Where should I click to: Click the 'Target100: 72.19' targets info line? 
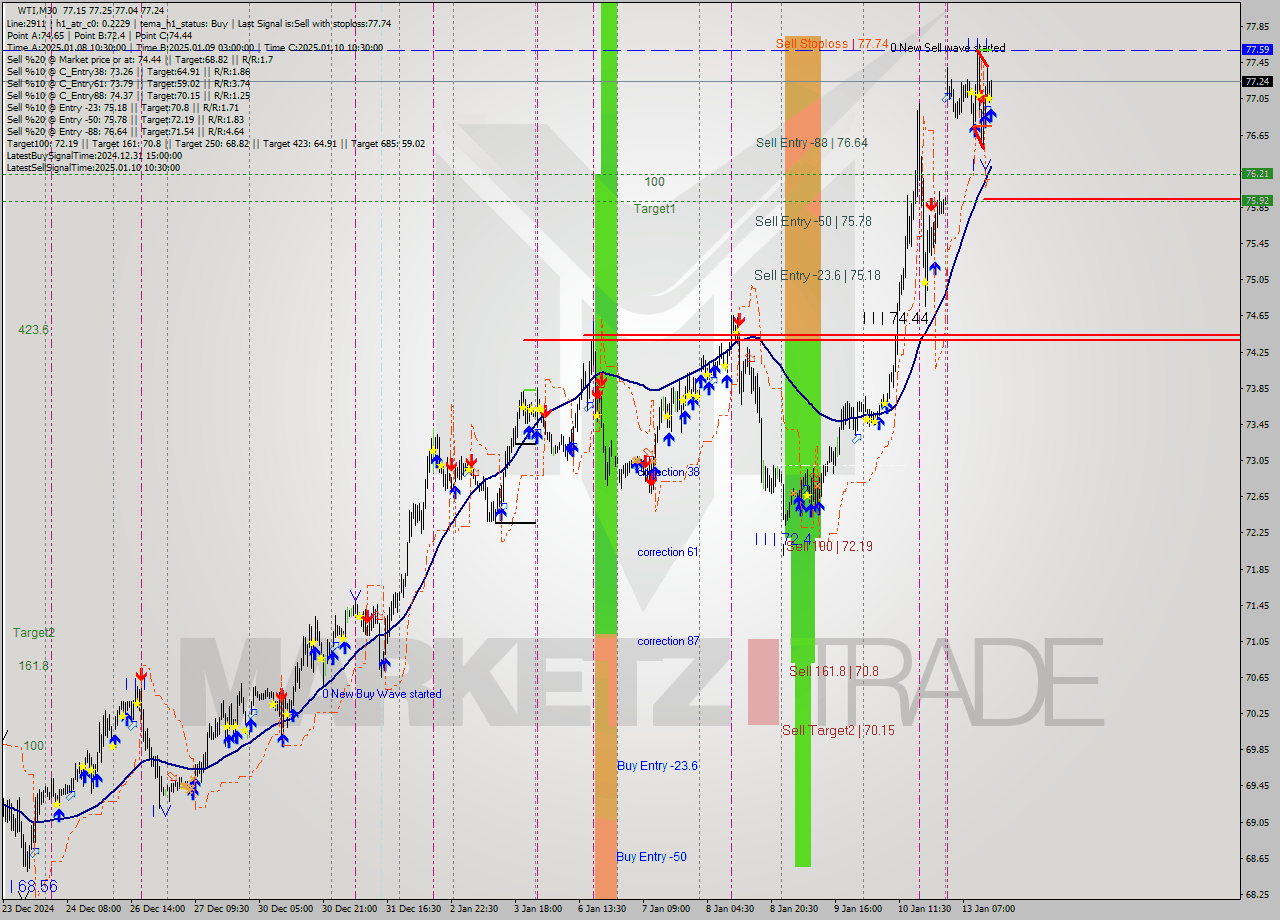pyautogui.click(x=215, y=144)
